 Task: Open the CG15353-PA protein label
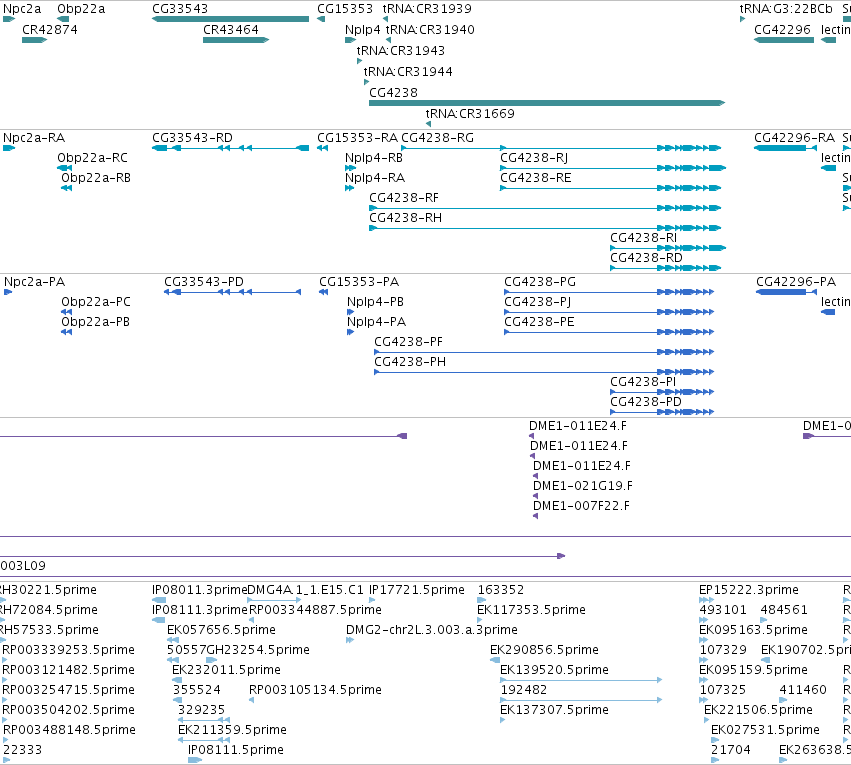pyautogui.click(x=359, y=282)
